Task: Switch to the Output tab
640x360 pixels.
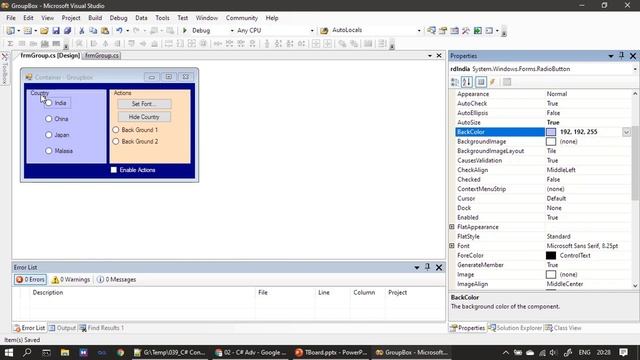Action: pyautogui.click(x=62, y=328)
